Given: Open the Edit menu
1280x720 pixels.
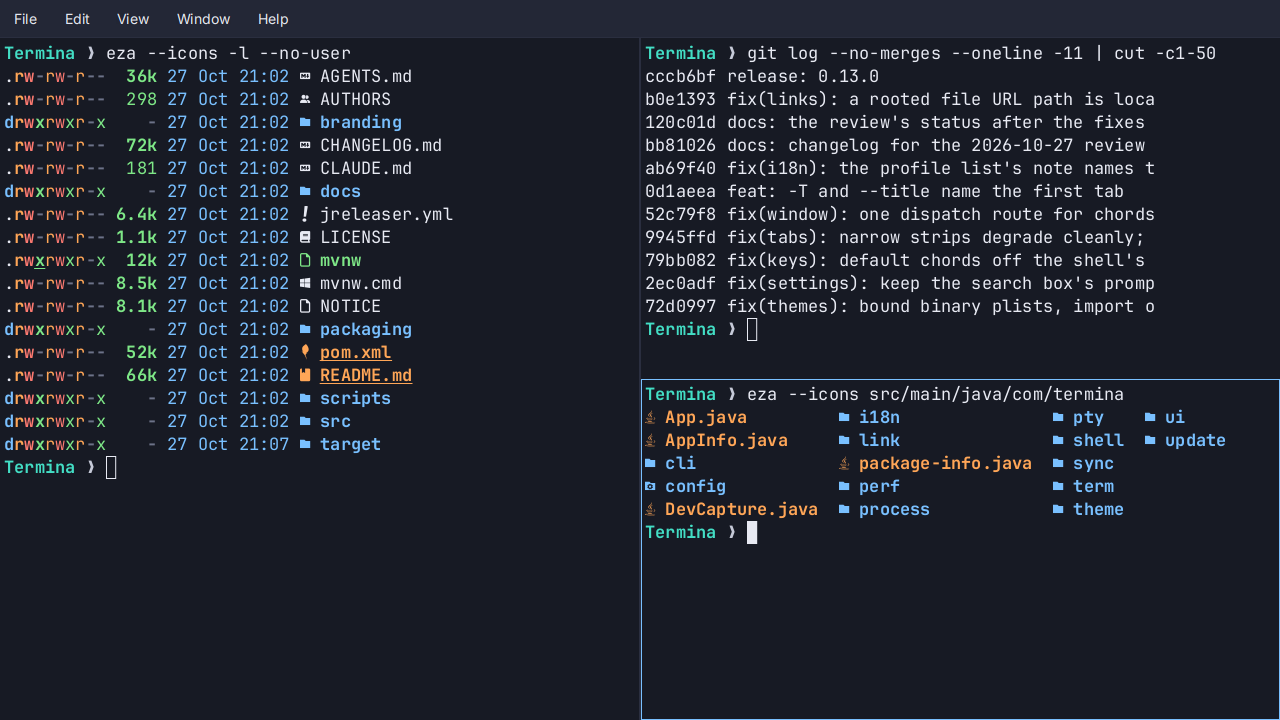Looking at the screenshot, I should click(77, 19).
